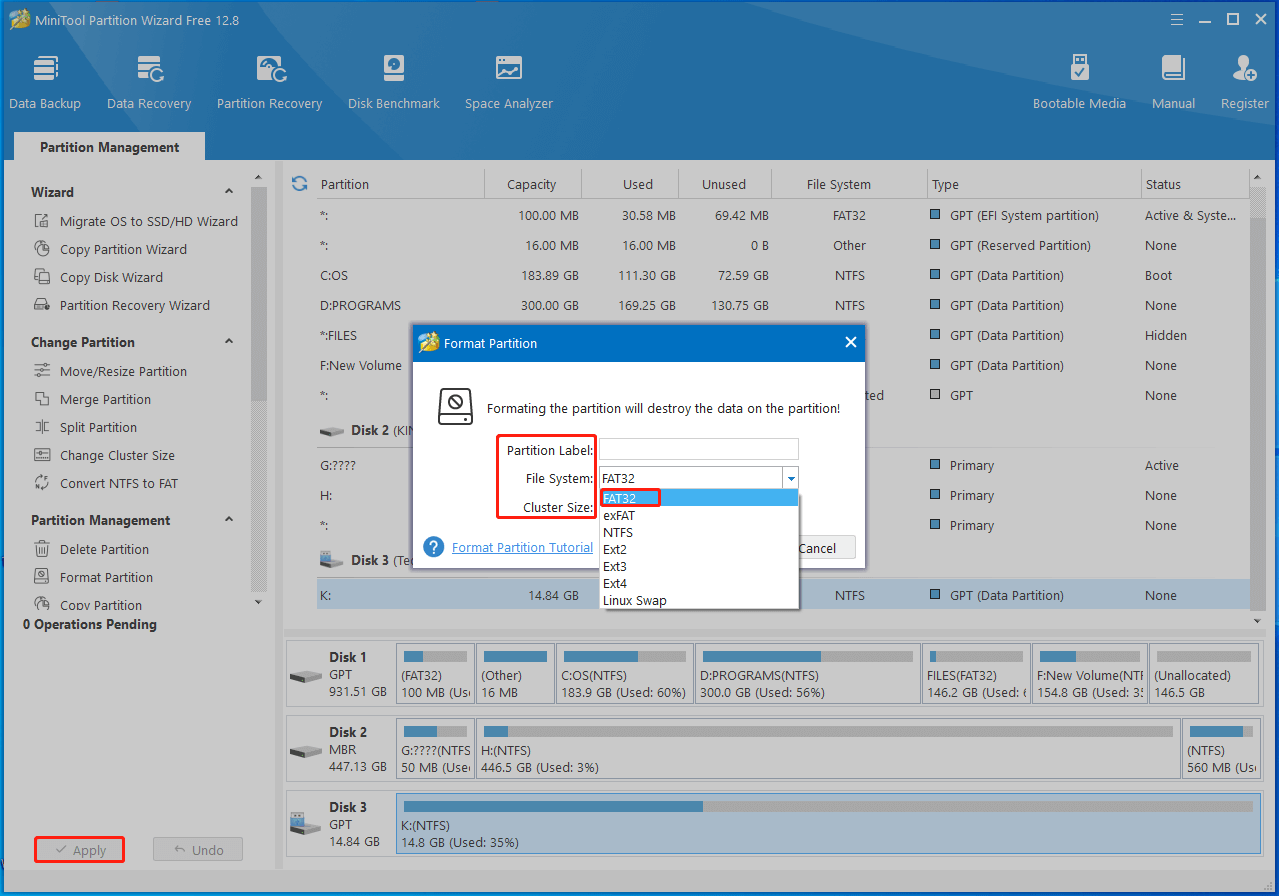Image resolution: width=1279 pixels, height=896 pixels.
Task: Click the Disk 2 drive icon
Action: point(306,750)
